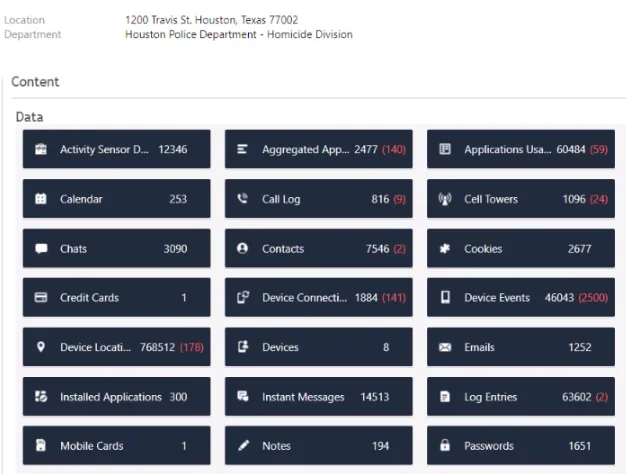Click the Credit Cards icon
Screen dimensions: 626x474
click(41, 298)
